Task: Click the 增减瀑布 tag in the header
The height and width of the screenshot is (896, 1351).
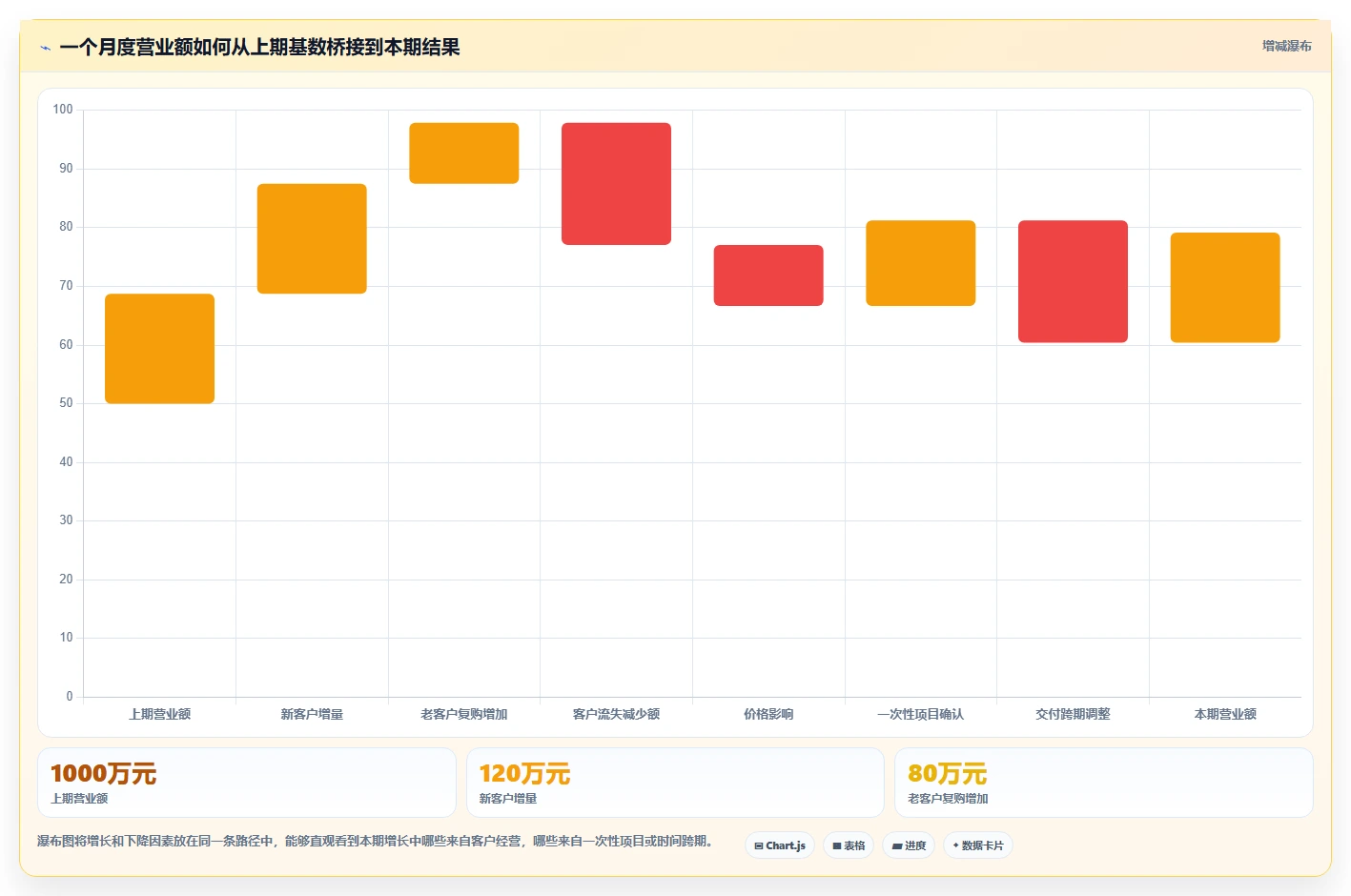Action: tap(1286, 46)
